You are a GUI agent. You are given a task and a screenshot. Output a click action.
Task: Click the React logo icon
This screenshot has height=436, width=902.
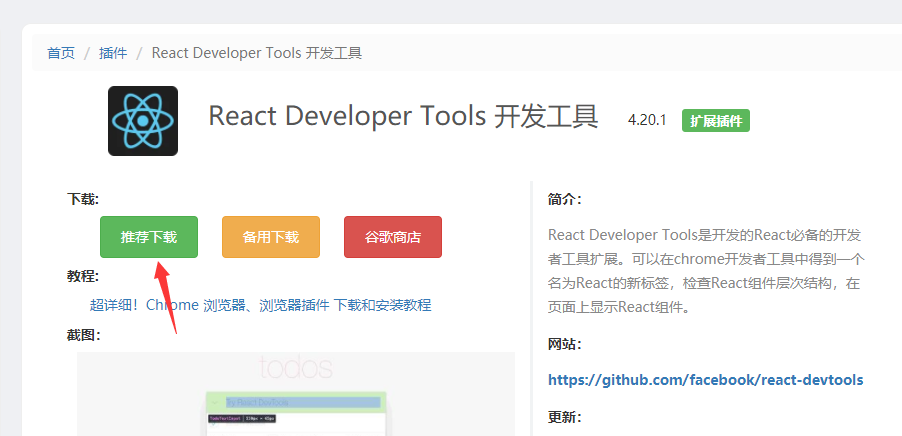click(143, 121)
